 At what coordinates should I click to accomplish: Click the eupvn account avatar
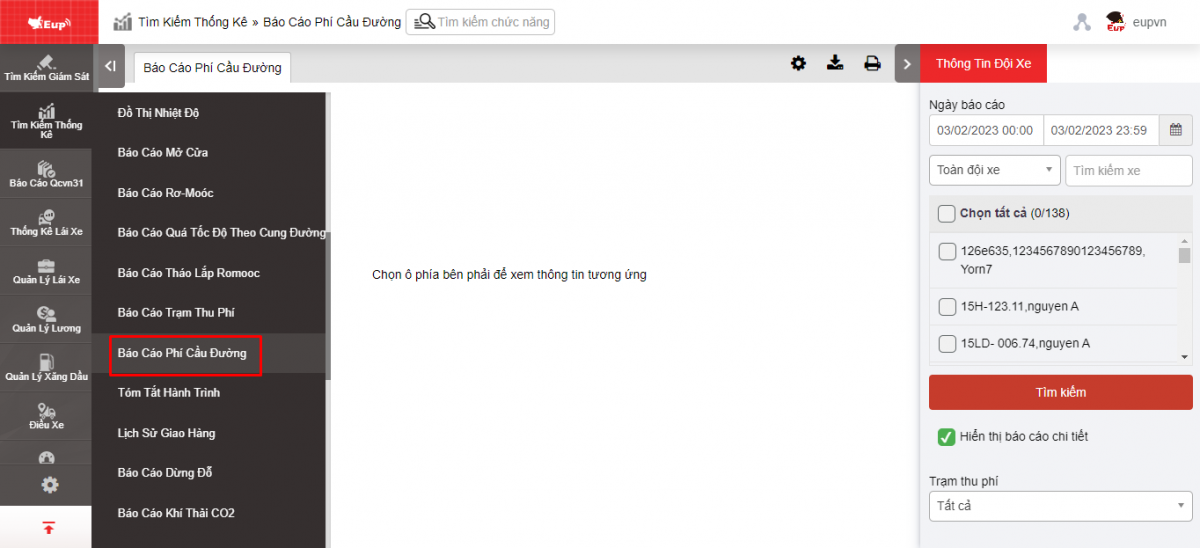[1115, 21]
